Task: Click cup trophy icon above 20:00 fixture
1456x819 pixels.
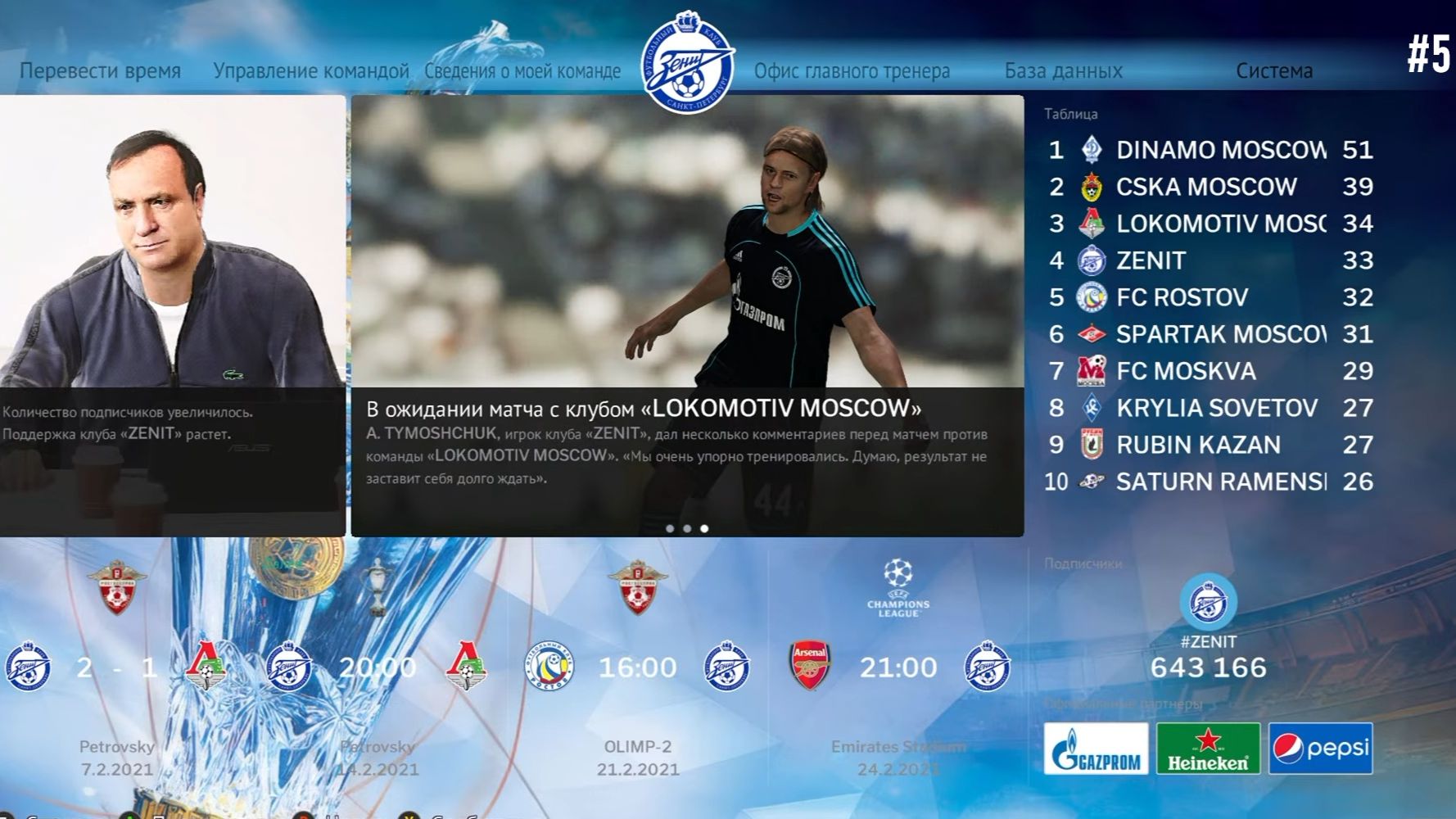Action: pos(378,586)
